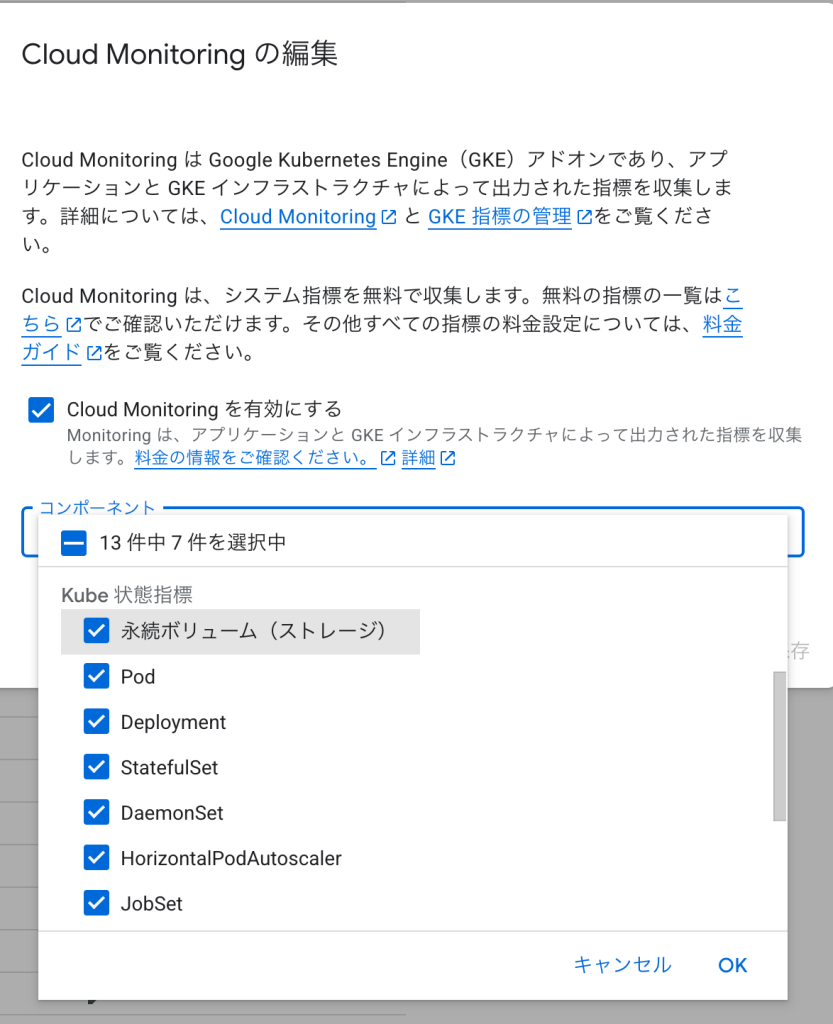833x1024 pixels.
Task: Open 料金の情報をご確認ください link
Action: tap(255, 458)
